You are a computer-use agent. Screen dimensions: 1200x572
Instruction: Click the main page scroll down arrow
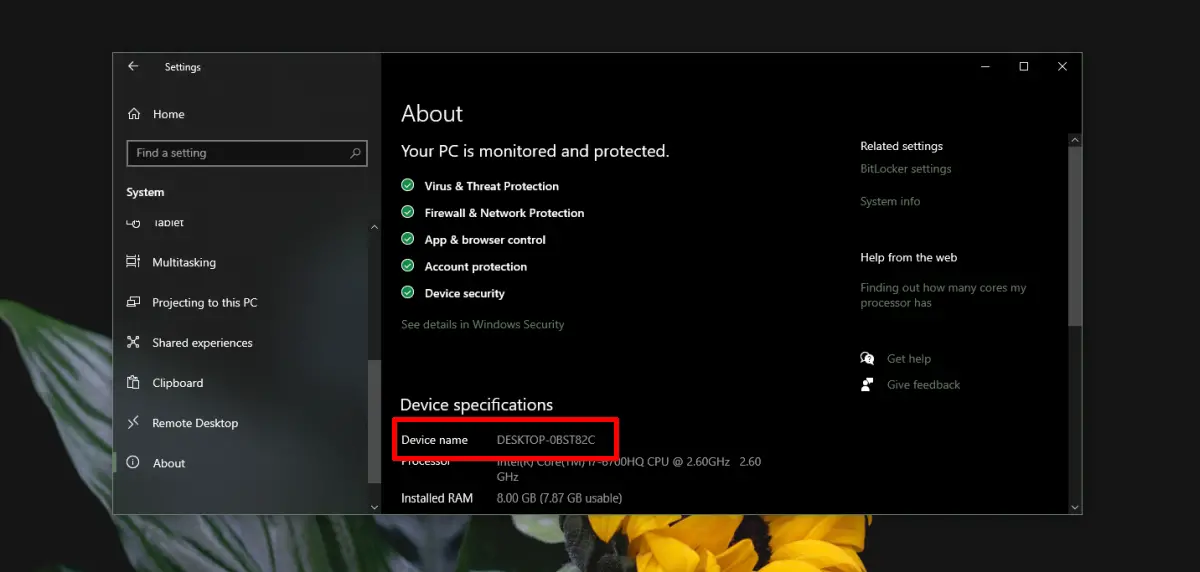pos(1075,507)
